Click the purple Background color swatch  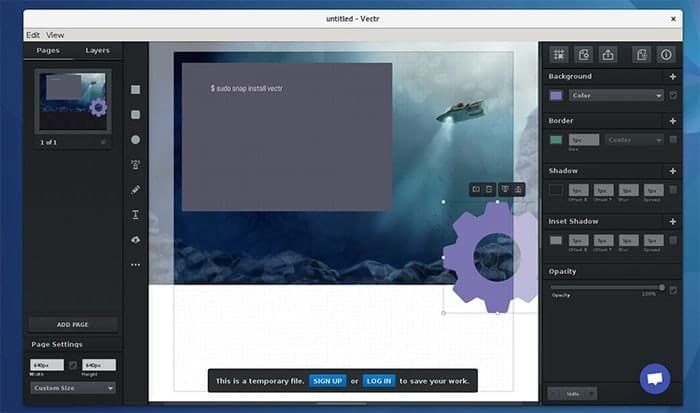[556, 96]
